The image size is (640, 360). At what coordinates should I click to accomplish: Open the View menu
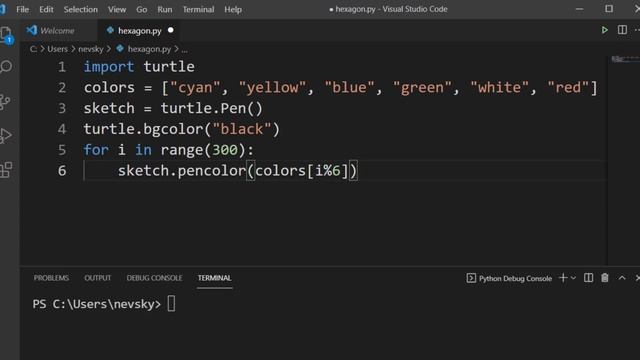coord(117,9)
